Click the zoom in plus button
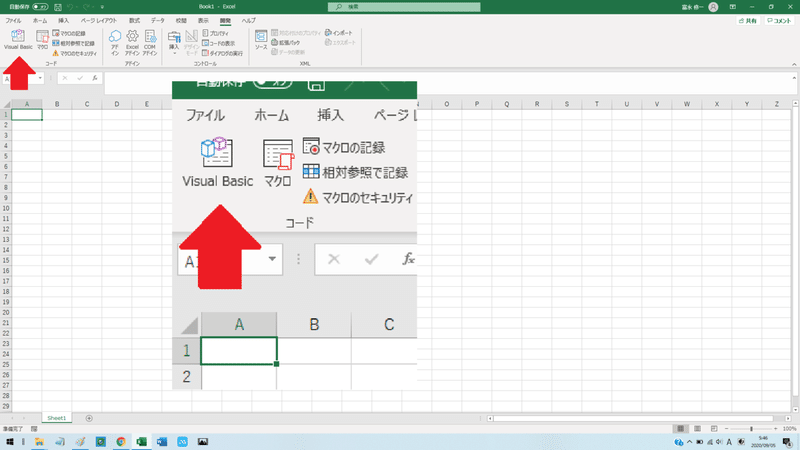 pyautogui.click(x=776, y=429)
